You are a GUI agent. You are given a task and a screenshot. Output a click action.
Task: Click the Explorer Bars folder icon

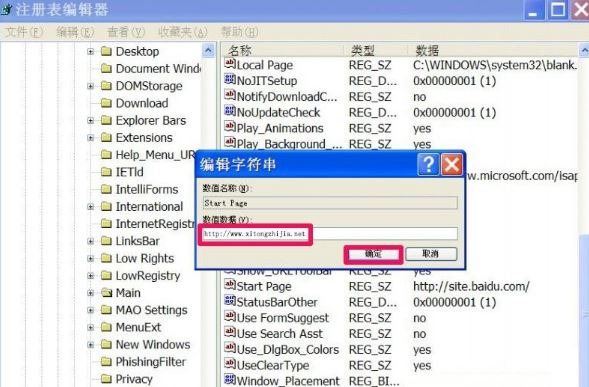pyautogui.click(x=107, y=120)
